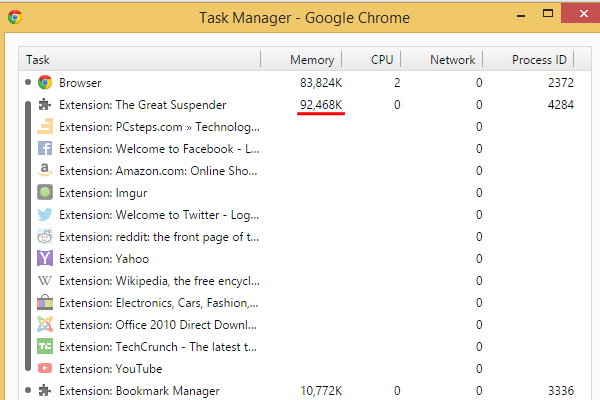Select Extension: Electronics, Cars, Fashion row
The height and width of the screenshot is (400, 600).
305,302
